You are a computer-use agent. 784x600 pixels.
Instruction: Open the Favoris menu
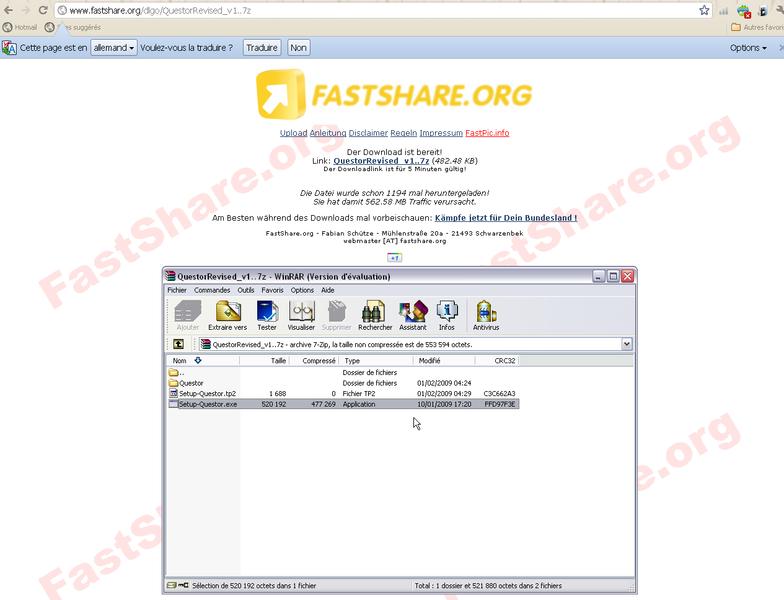(272, 290)
